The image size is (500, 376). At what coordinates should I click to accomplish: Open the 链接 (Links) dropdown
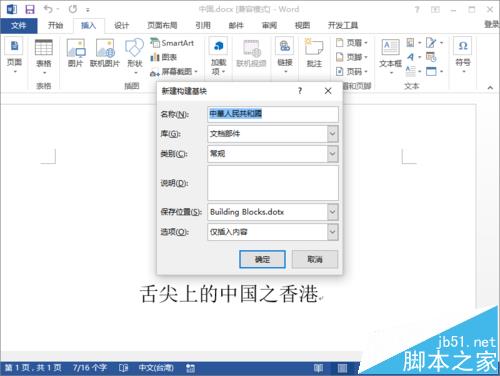point(285,55)
